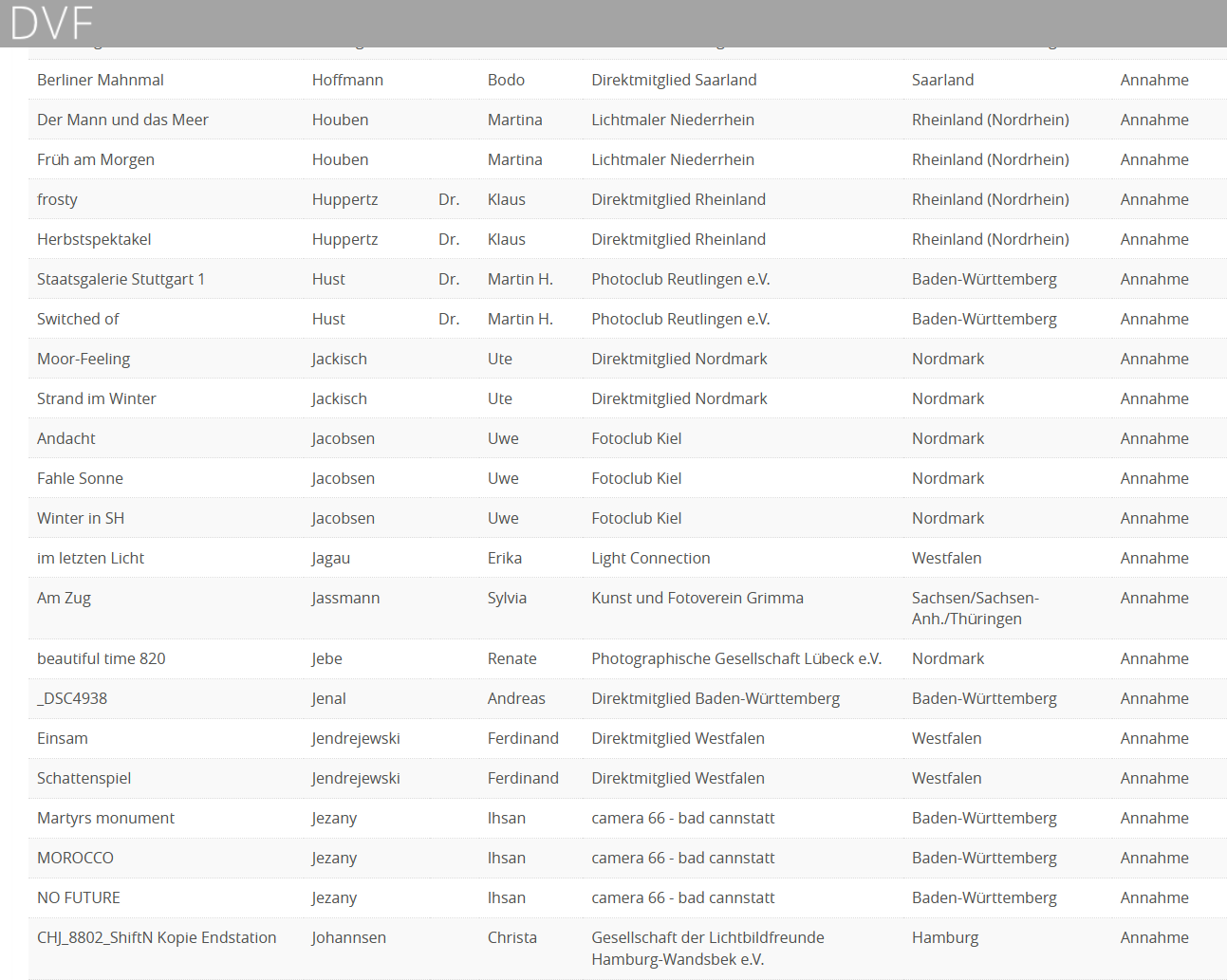Click the 'Schattenspiel' title

click(84, 778)
